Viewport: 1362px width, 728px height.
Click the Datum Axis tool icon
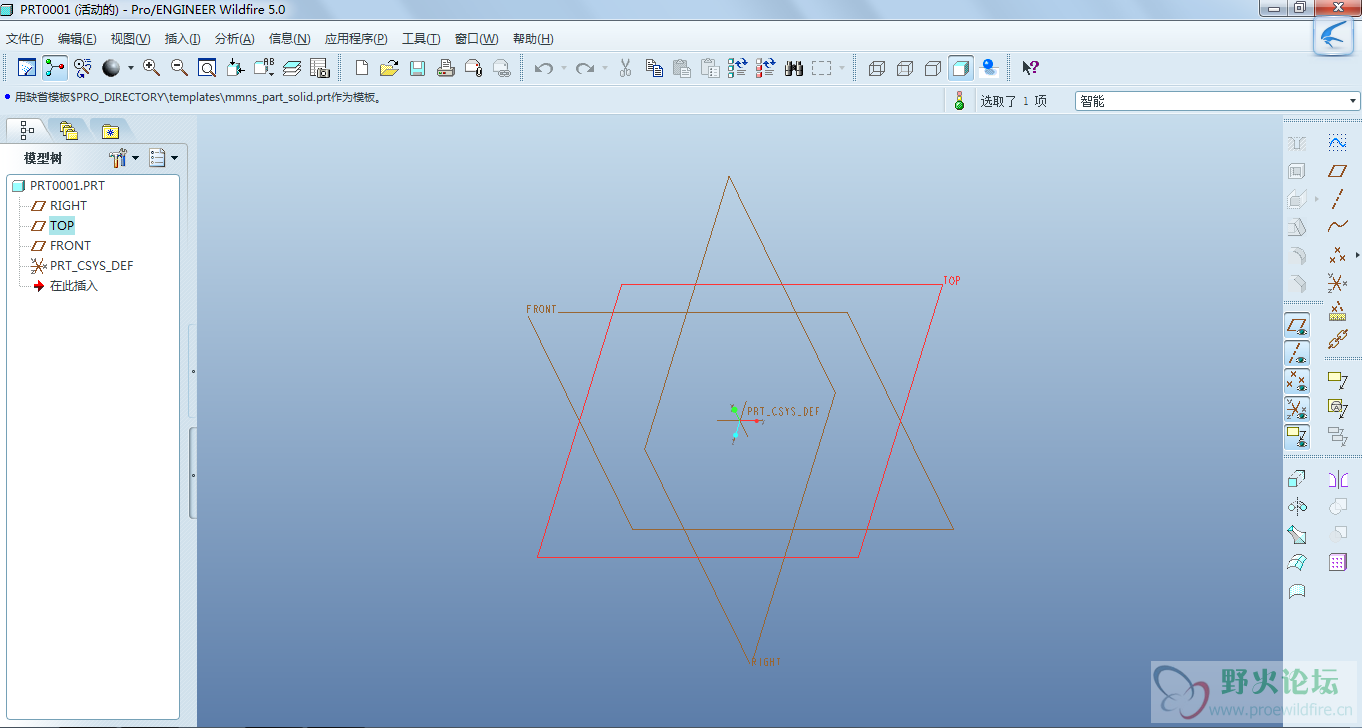[x=1337, y=199]
